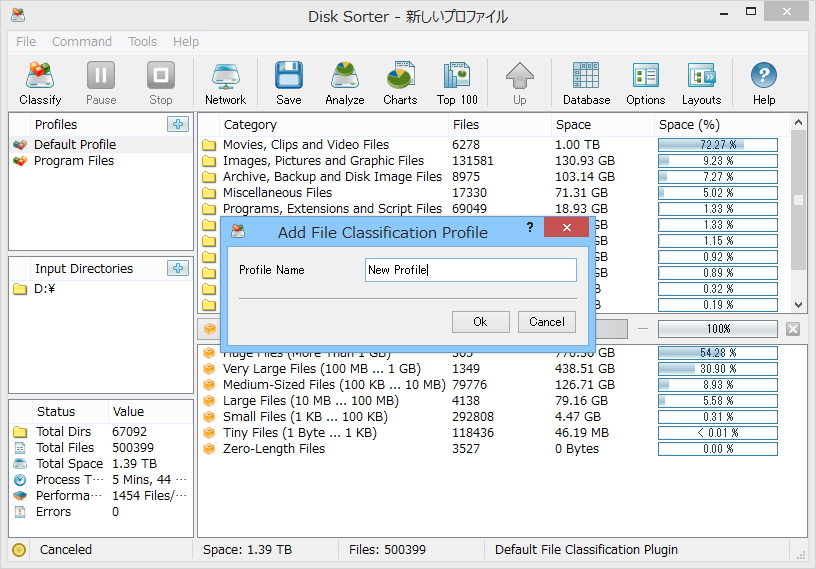816x569 pixels.
Task: Close the Add File Classification Profile dialog
Action: pos(566,227)
